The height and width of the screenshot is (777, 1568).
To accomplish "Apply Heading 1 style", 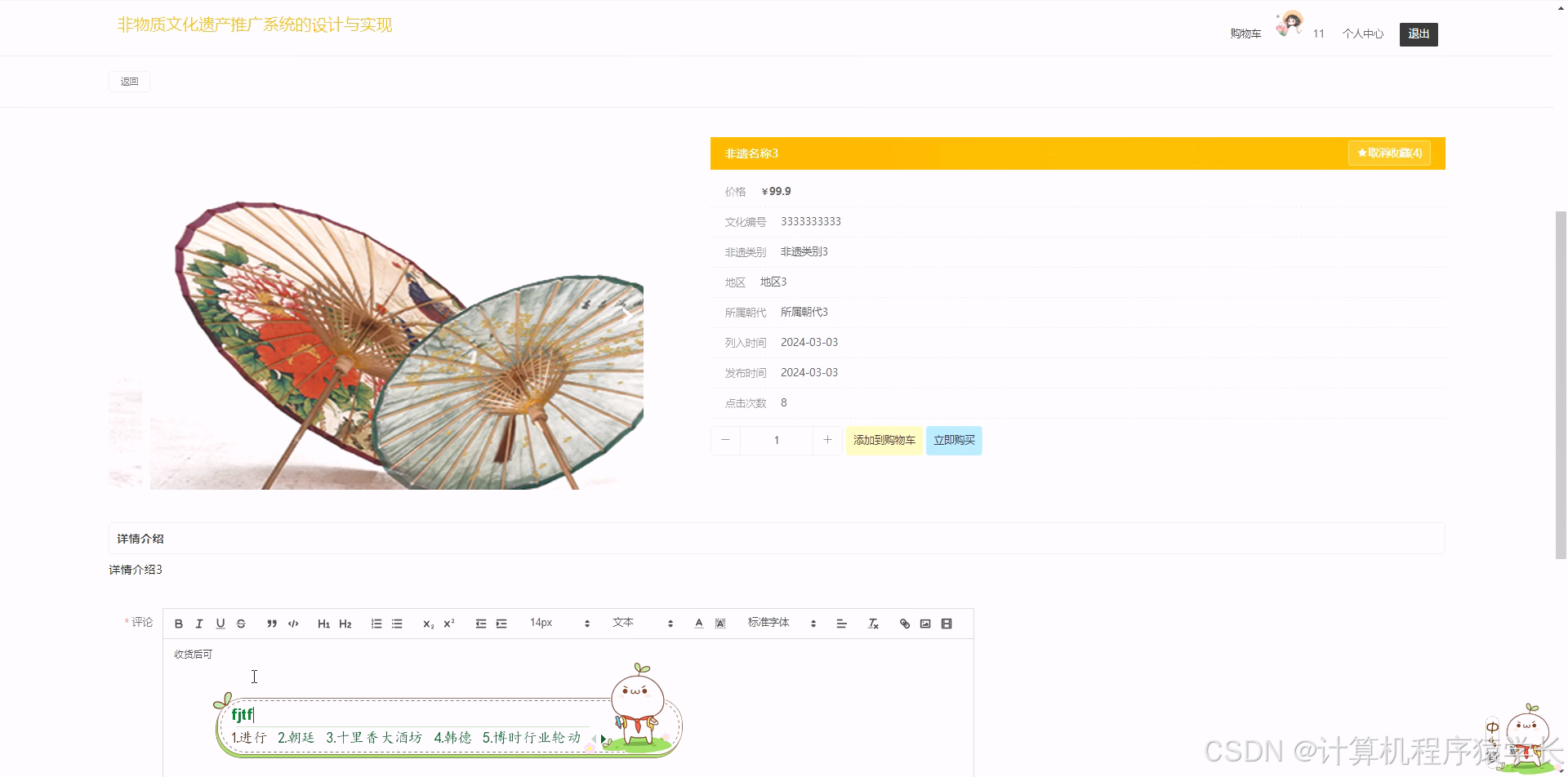I will (x=324, y=624).
